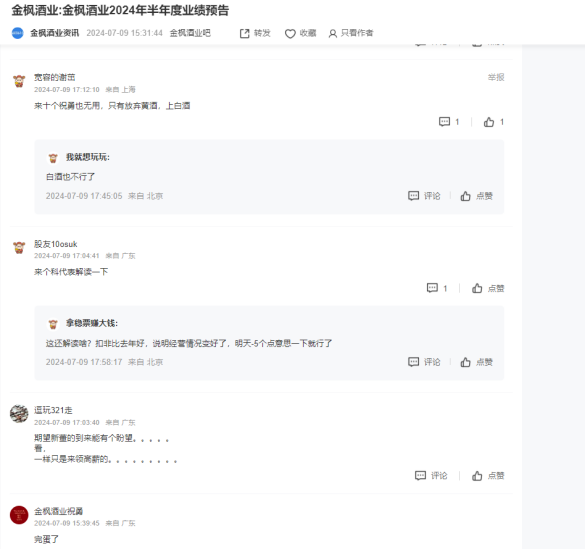Click 评论 under 我就想玩玩's reply
The image size is (585, 549).
click(x=424, y=196)
